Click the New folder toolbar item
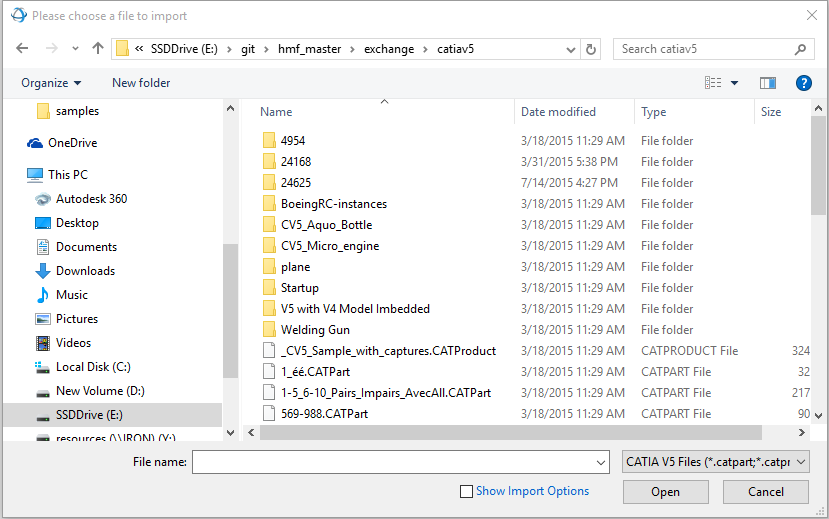 pyautogui.click(x=141, y=83)
